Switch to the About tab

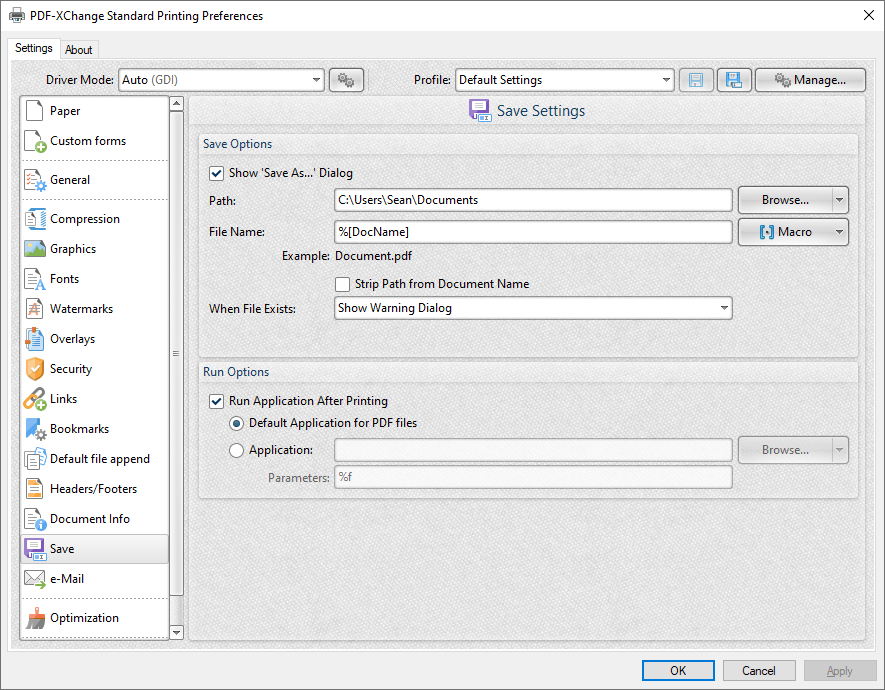(x=79, y=50)
